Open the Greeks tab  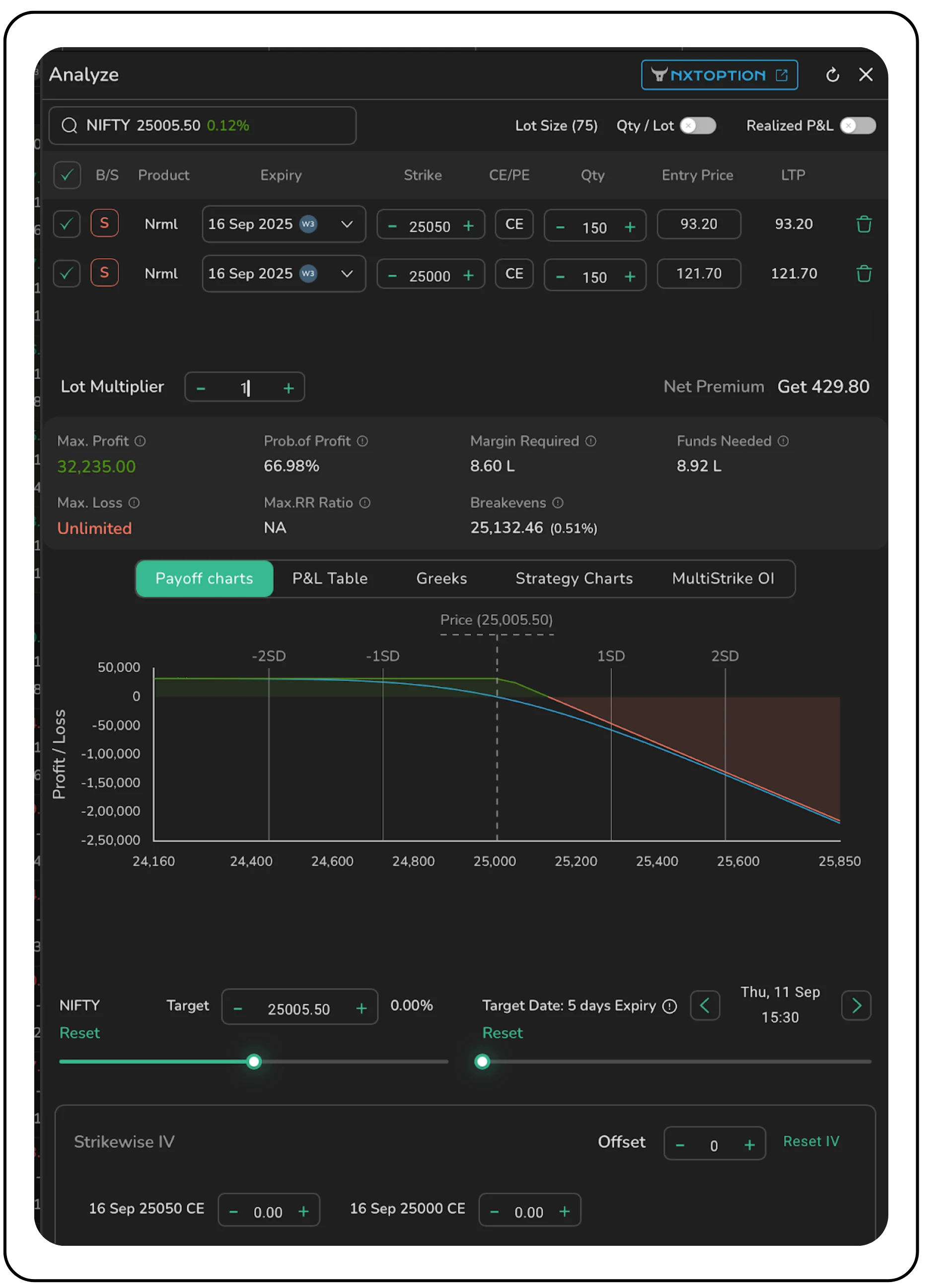coord(441,578)
